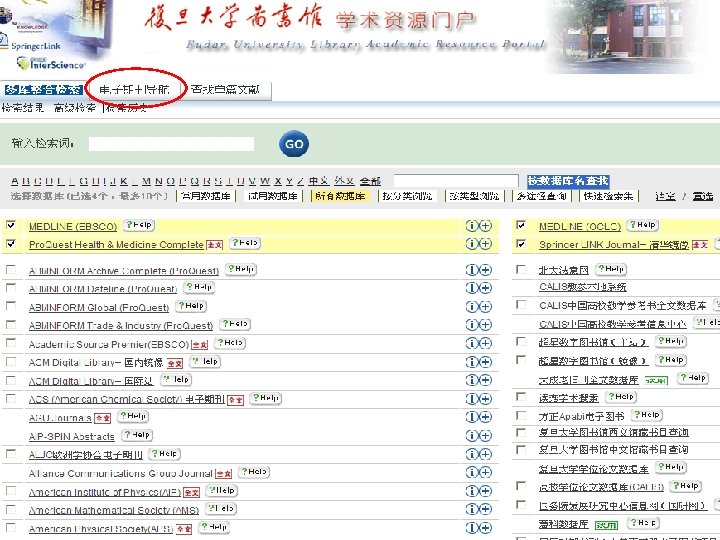The height and width of the screenshot is (540, 720).
Task: Click the database name lookup text box
Action: (456, 181)
